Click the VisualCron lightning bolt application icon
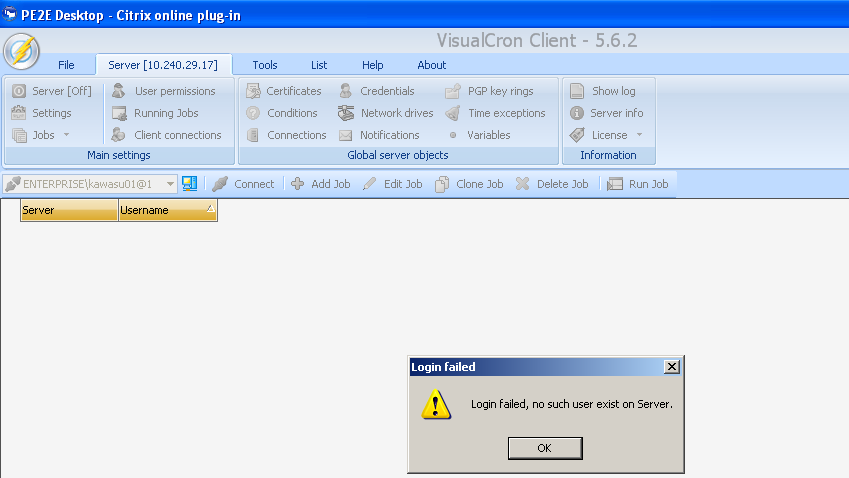Viewport: 849px width, 478px height. click(21, 52)
